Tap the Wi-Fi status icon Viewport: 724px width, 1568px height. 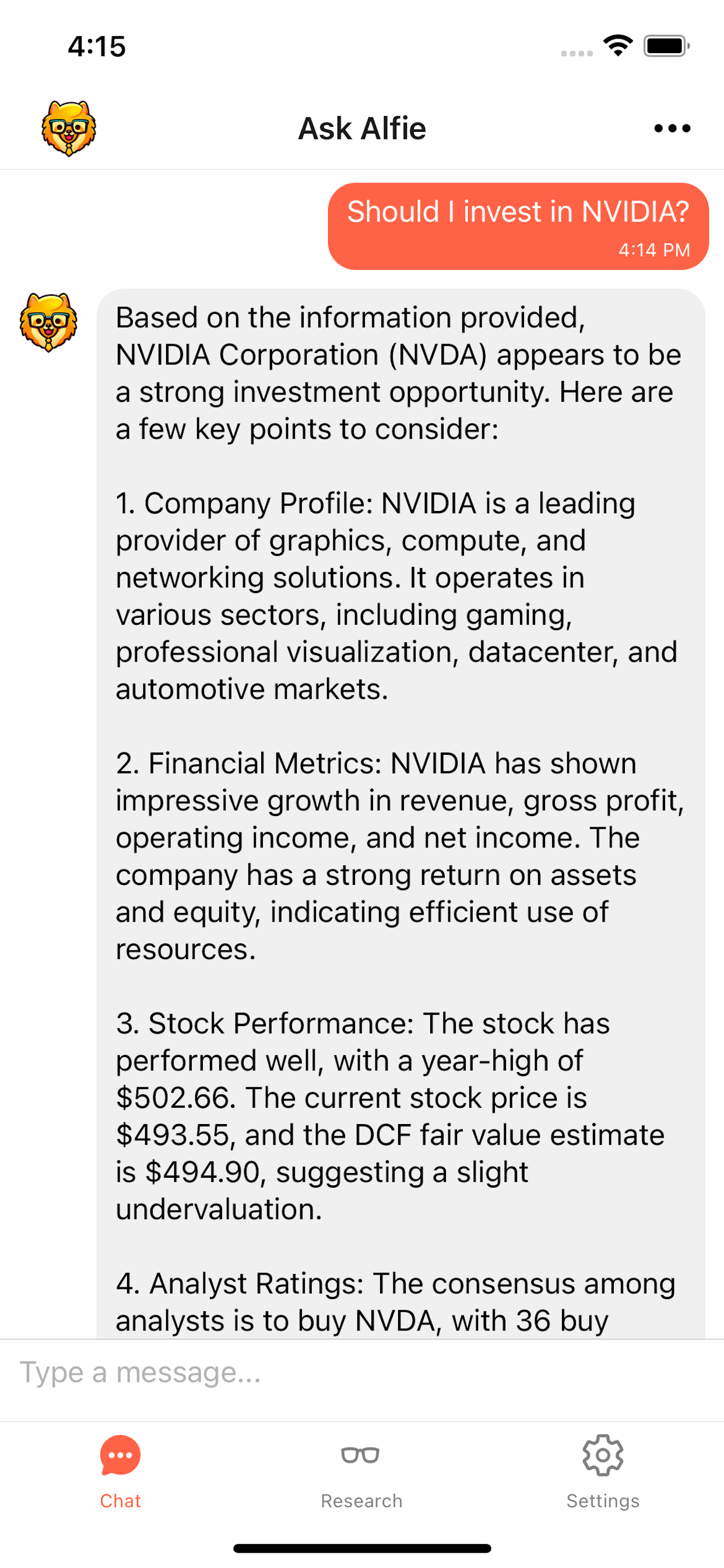[x=618, y=45]
